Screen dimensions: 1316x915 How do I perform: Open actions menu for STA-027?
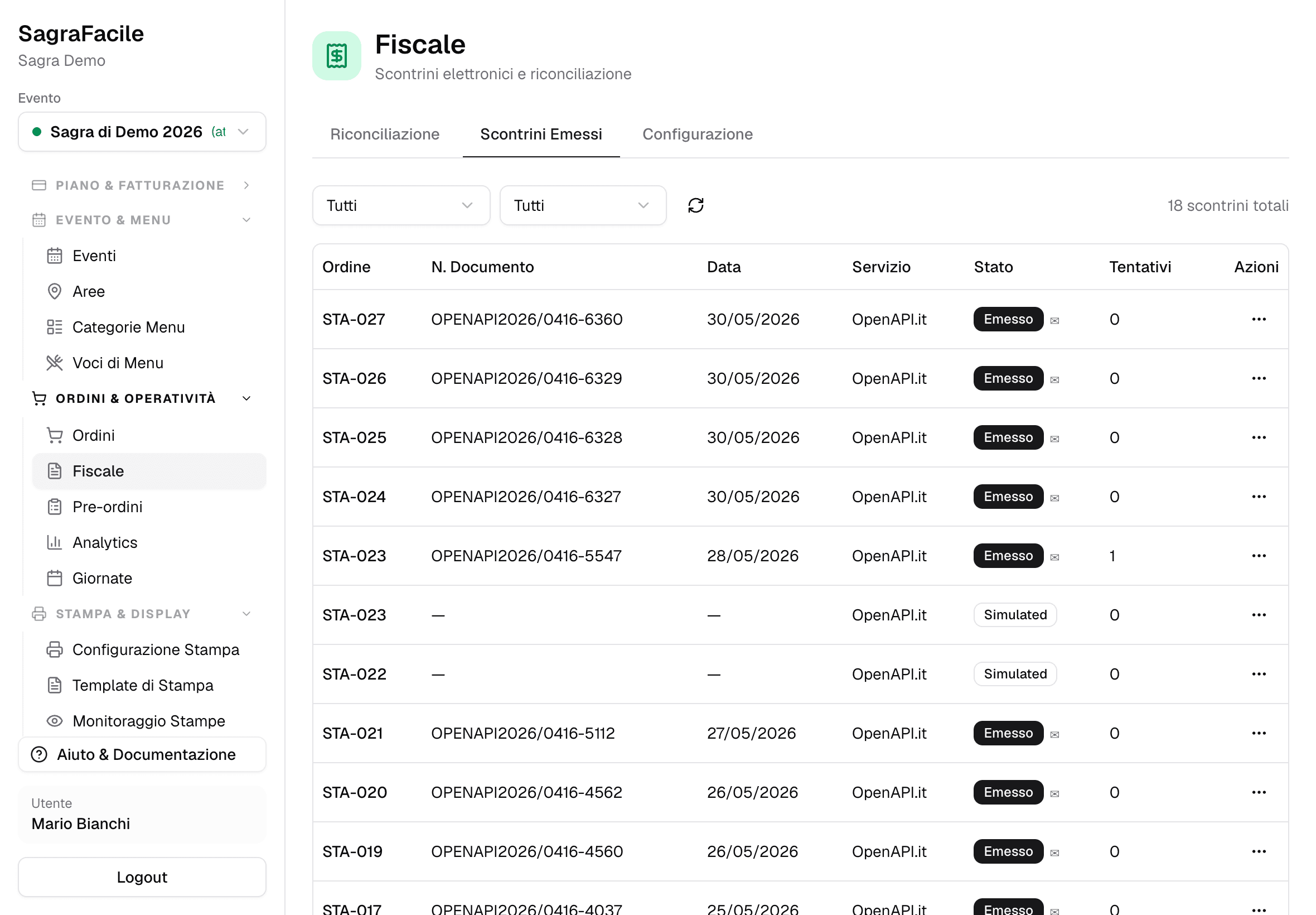1257,319
